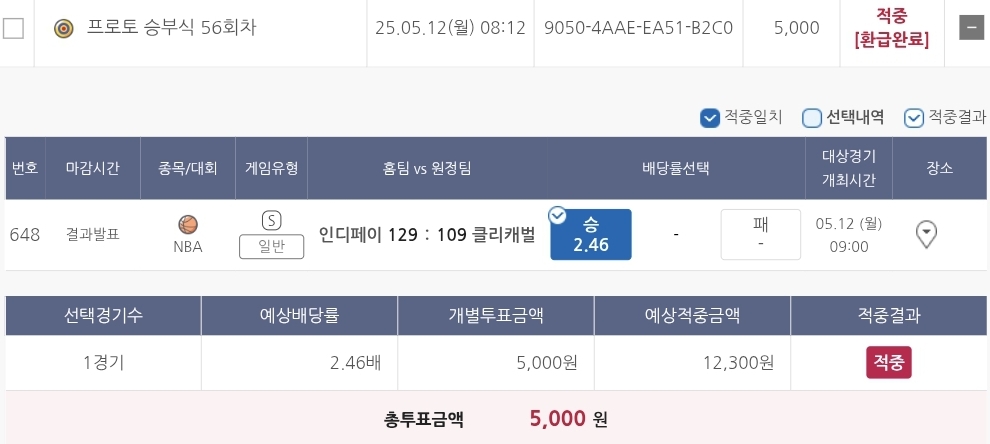Click the red 적중 result badge

click(x=888, y=362)
